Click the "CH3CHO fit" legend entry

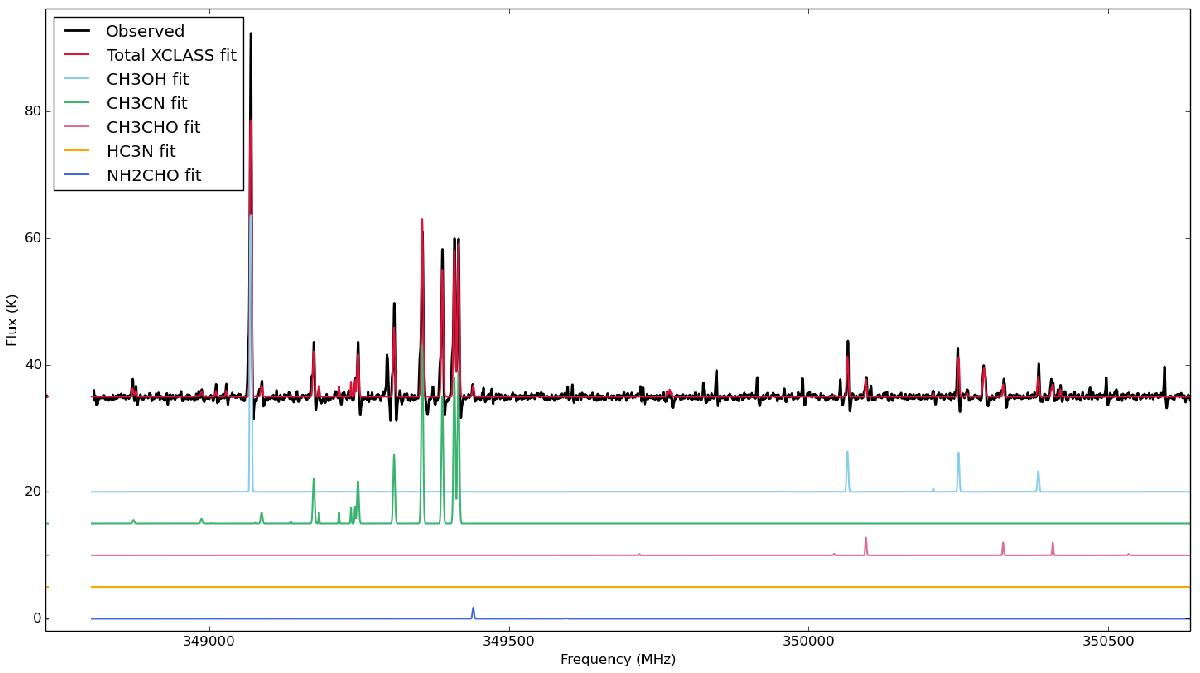(152, 127)
